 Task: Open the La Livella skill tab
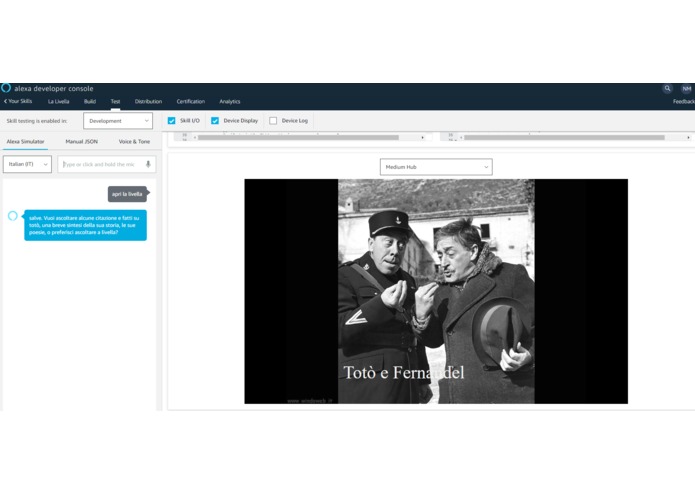(59, 101)
